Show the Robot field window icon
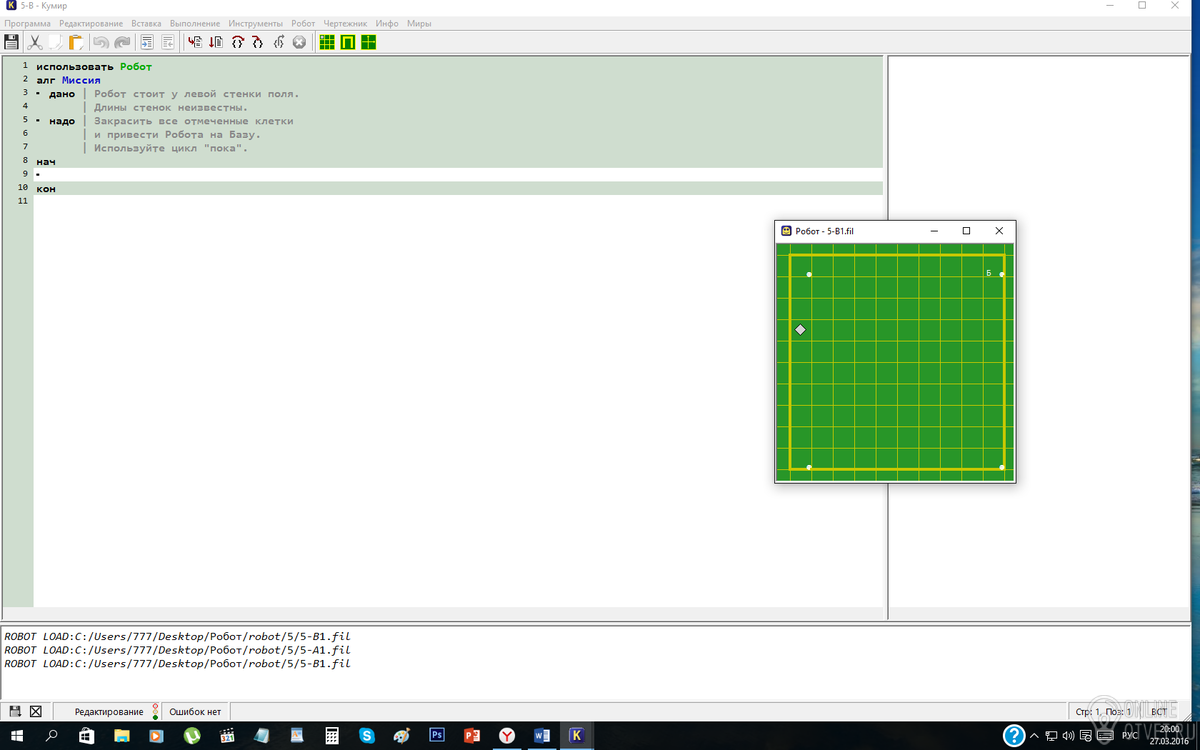The image size is (1200, 750). click(326, 42)
